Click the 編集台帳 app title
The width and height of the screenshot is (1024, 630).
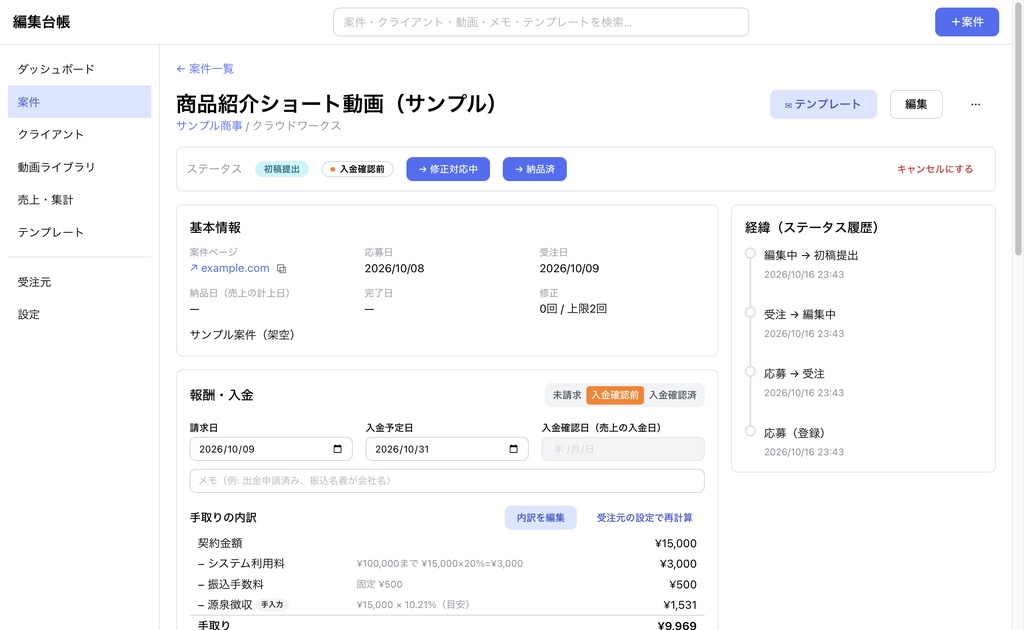(41, 22)
